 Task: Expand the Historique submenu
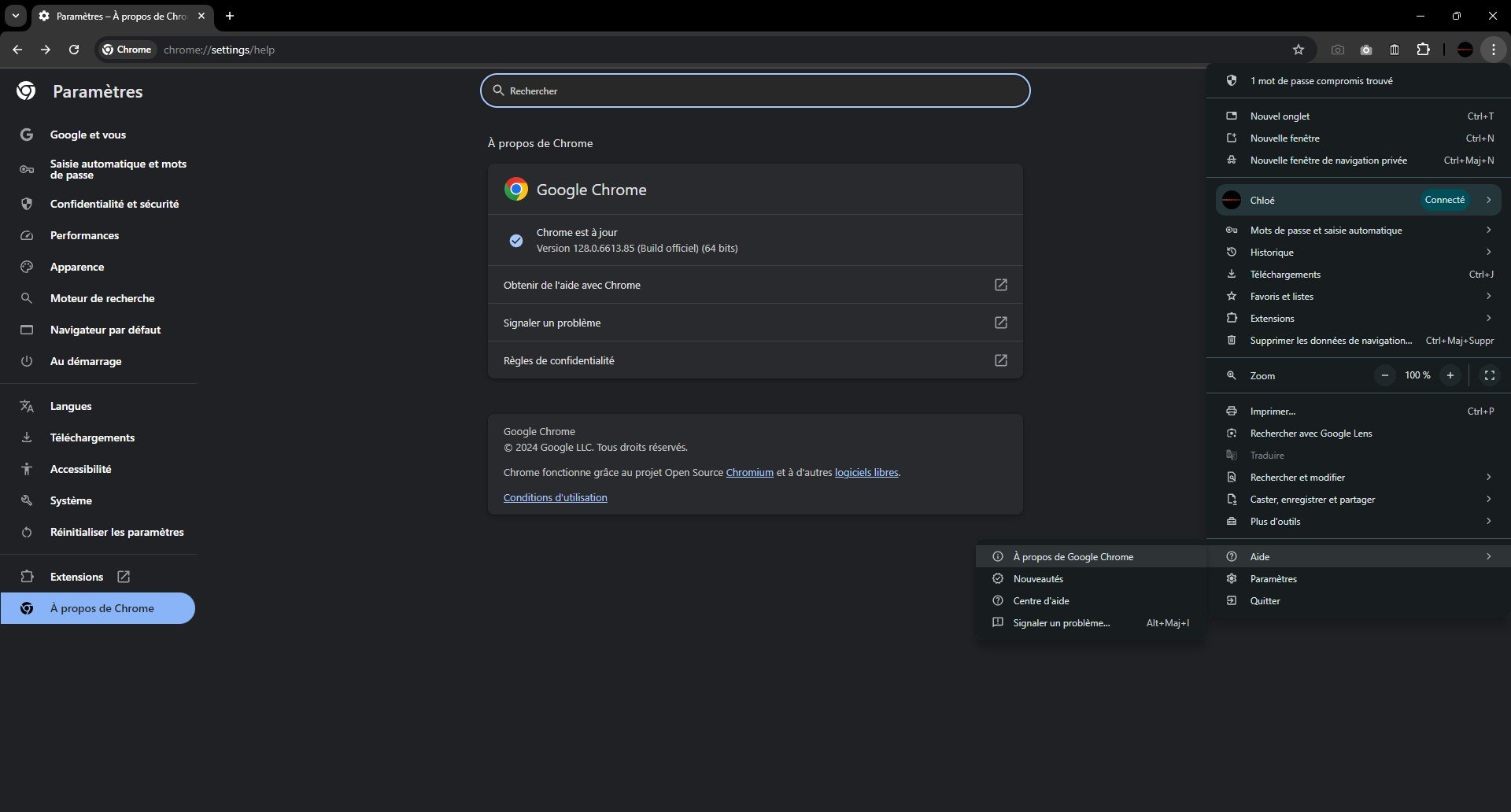(x=1488, y=252)
